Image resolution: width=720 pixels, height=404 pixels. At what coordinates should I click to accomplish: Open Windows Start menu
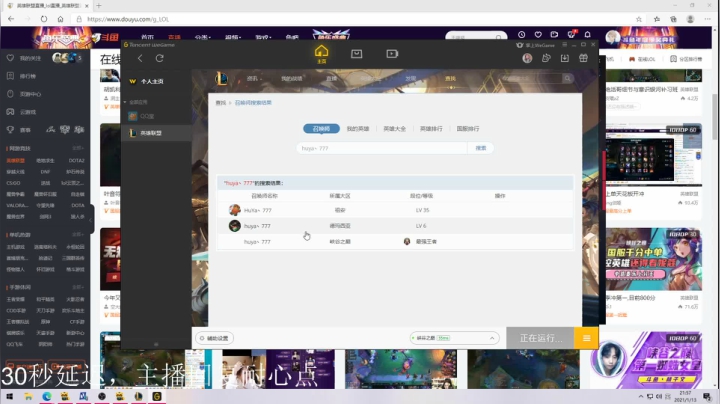(x=9, y=396)
